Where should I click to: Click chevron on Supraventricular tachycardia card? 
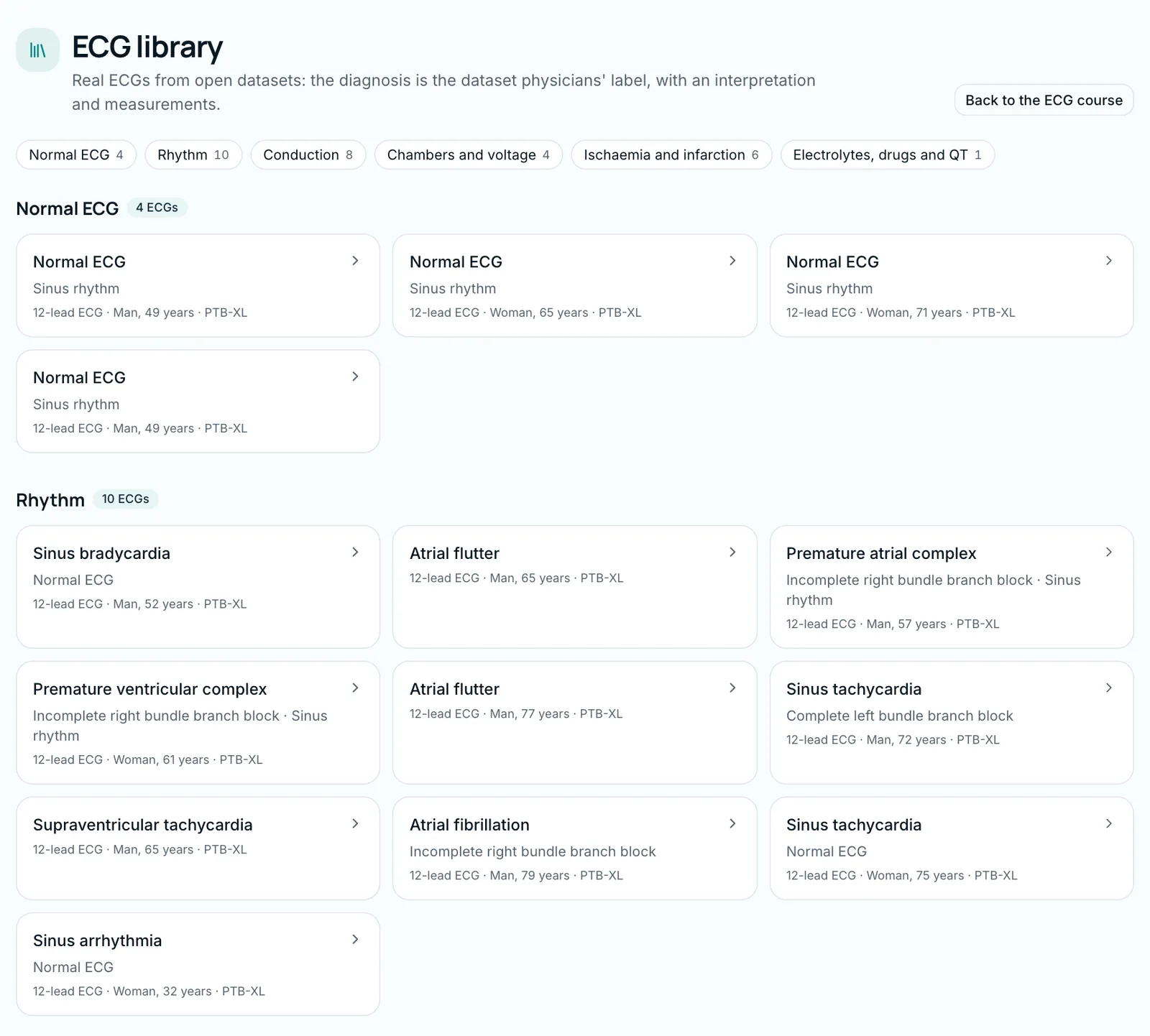point(355,824)
